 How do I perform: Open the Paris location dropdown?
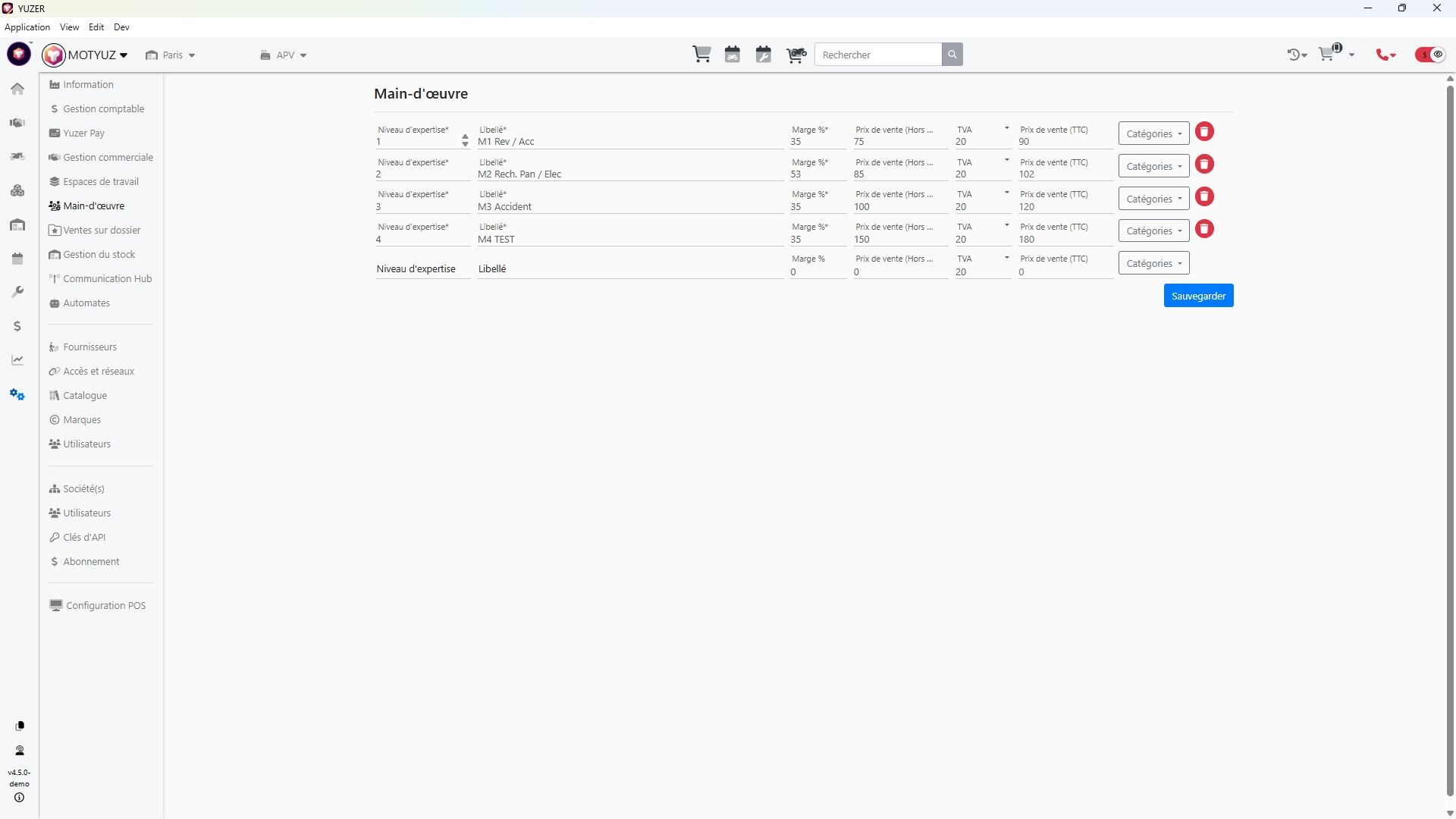171,55
